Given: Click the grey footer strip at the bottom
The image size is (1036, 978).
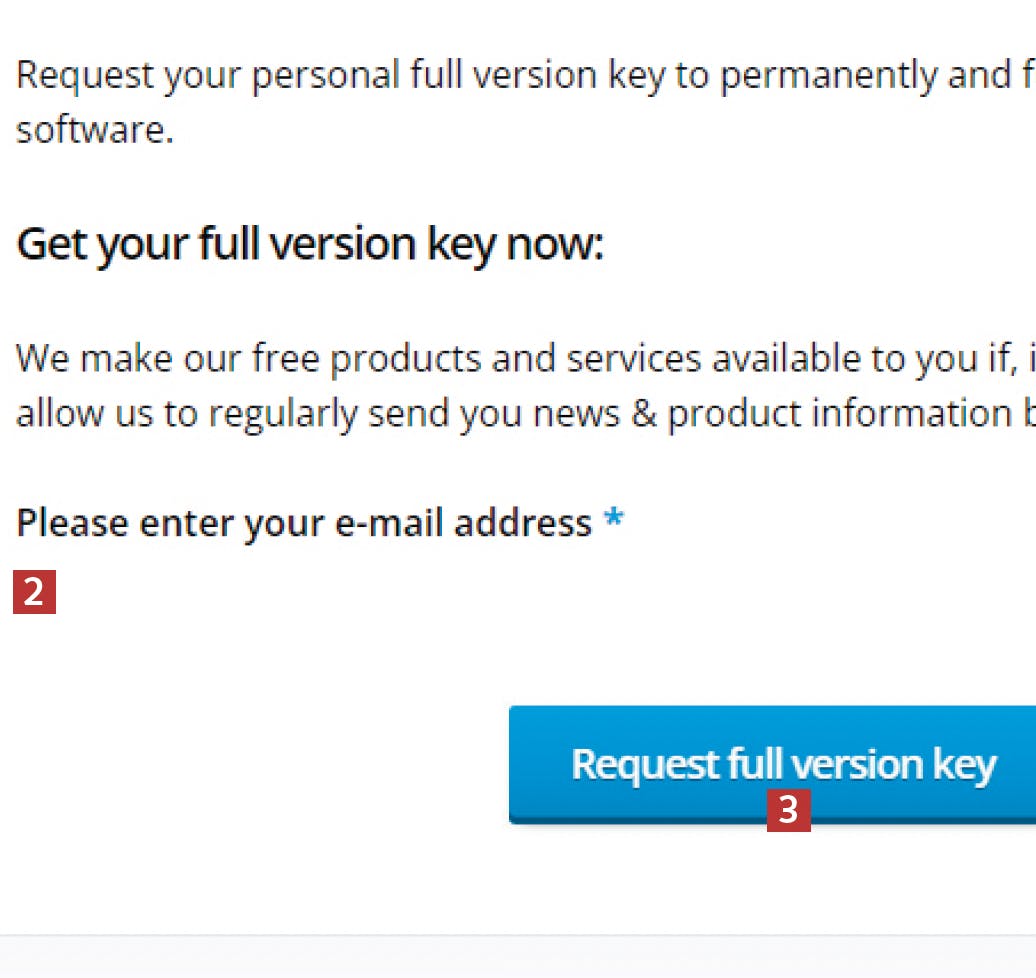Looking at the screenshot, I should 518,957.
